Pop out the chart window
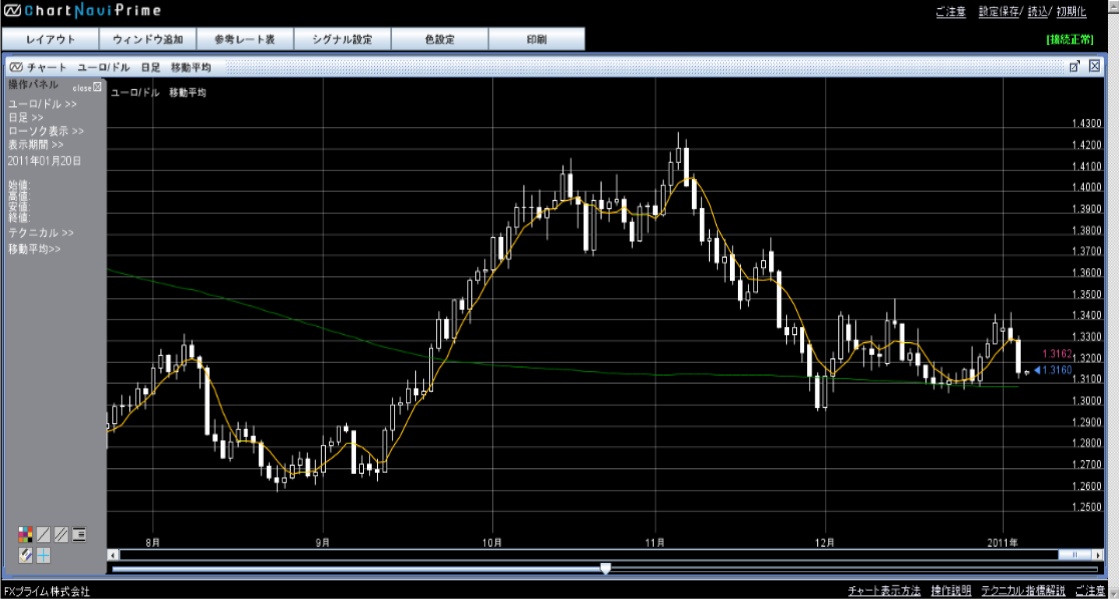Viewport: 1119px width, 600px height. [1075, 66]
